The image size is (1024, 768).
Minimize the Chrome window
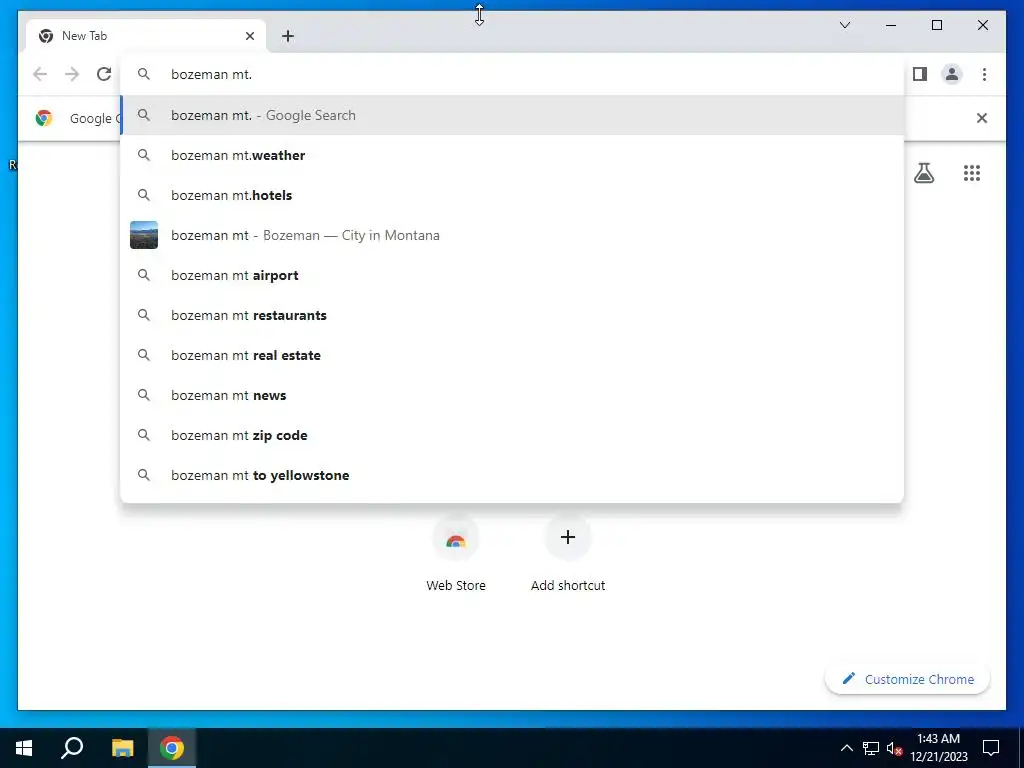click(x=891, y=25)
